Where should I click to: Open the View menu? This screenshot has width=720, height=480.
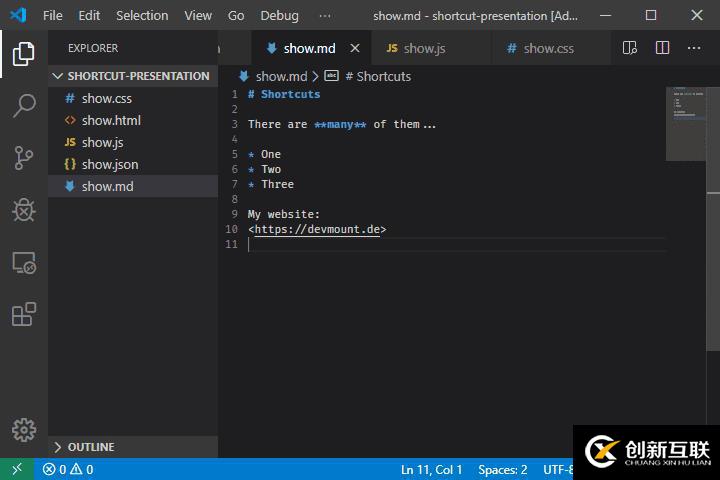click(x=198, y=16)
